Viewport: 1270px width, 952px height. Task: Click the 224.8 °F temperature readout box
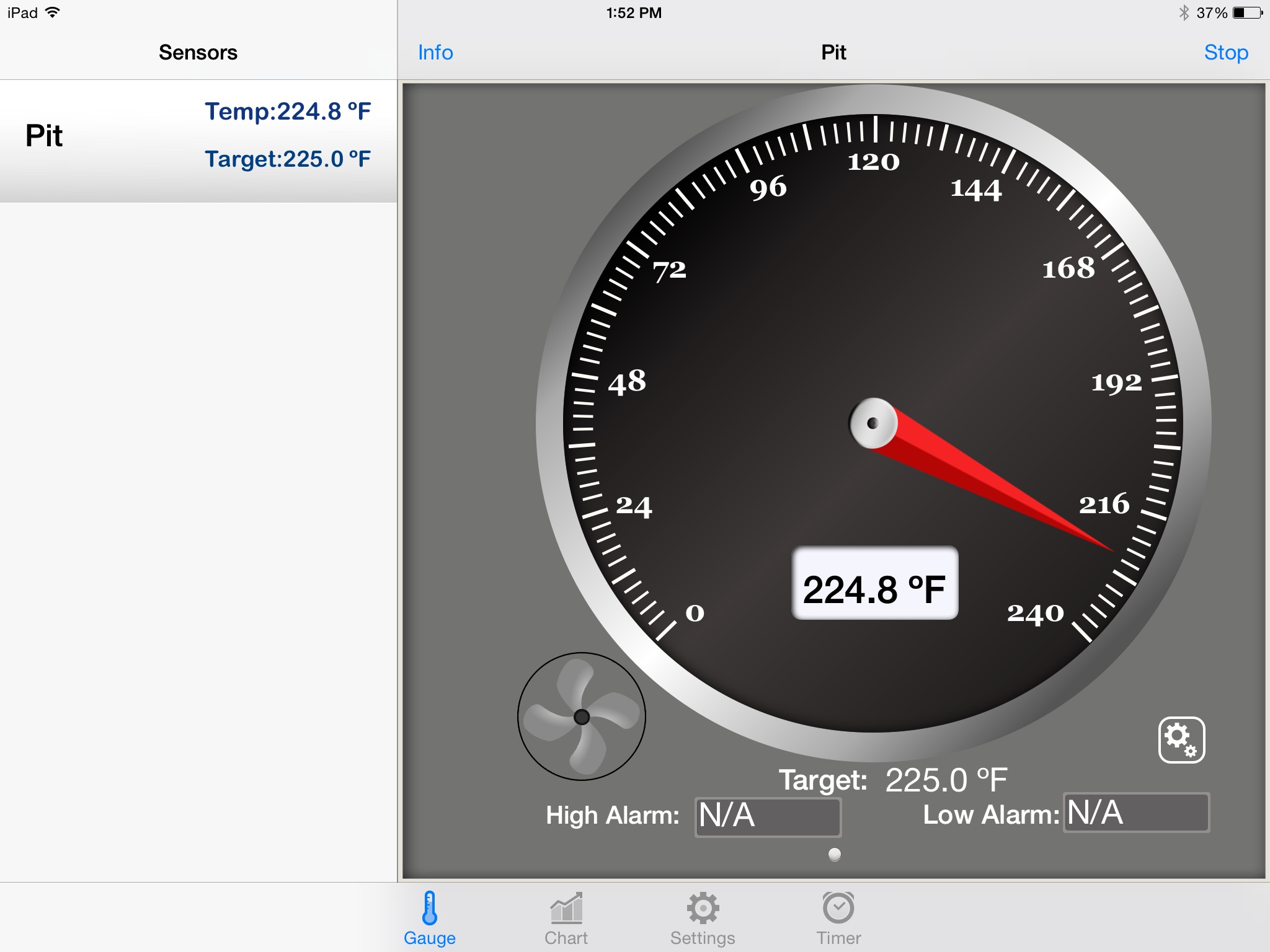pos(874,583)
